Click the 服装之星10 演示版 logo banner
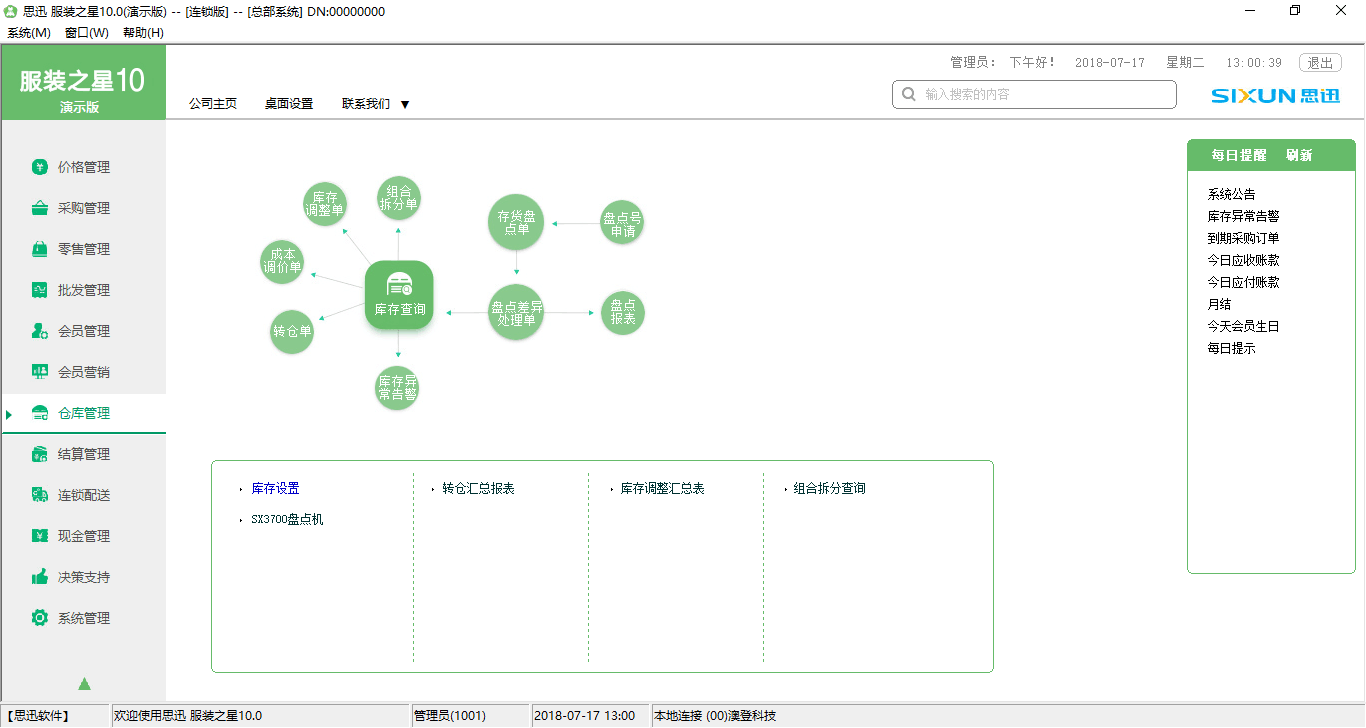Screen dimensions: 1366x728 [x=83, y=83]
